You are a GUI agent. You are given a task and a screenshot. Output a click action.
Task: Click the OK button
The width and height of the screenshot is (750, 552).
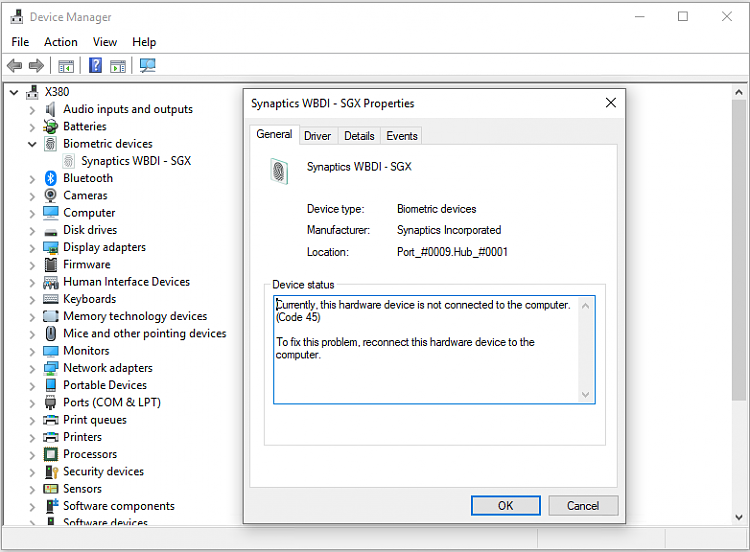click(x=506, y=506)
